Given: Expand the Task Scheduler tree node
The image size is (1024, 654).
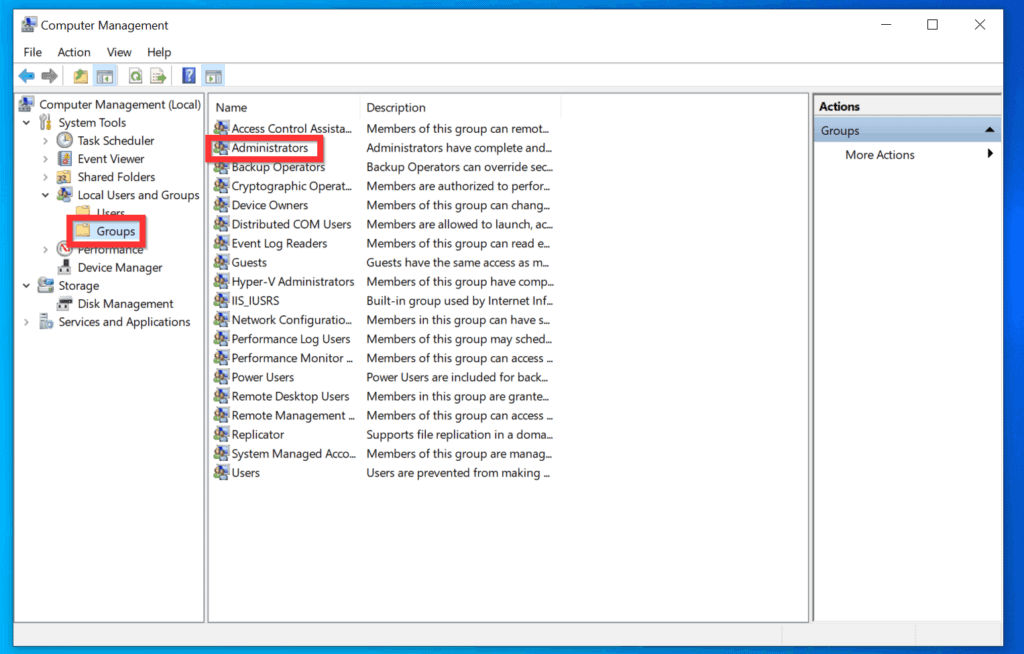Looking at the screenshot, I should tap(45, 141).
